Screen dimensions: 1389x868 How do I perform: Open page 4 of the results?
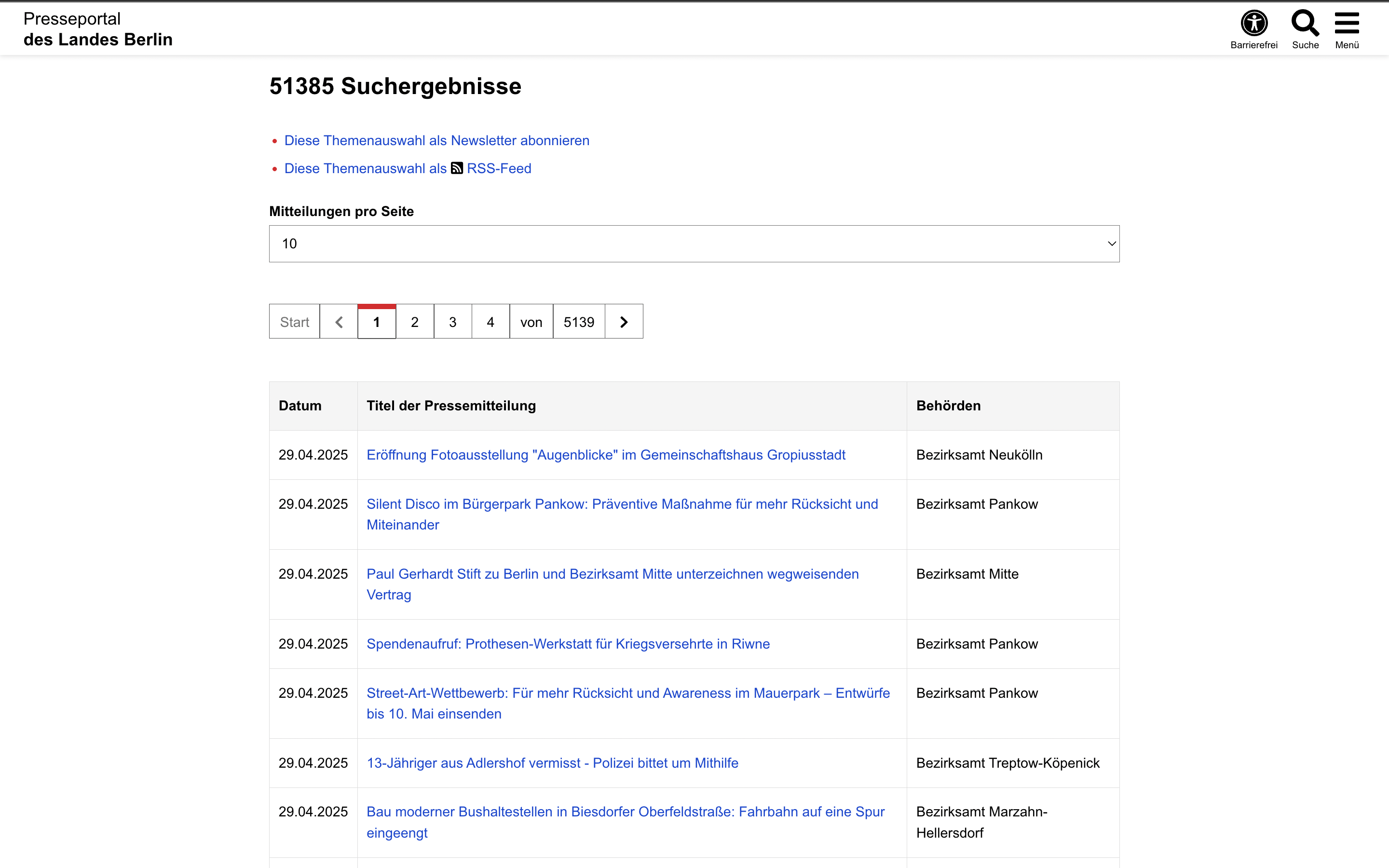pyautogui.click(x=490, y=322)
